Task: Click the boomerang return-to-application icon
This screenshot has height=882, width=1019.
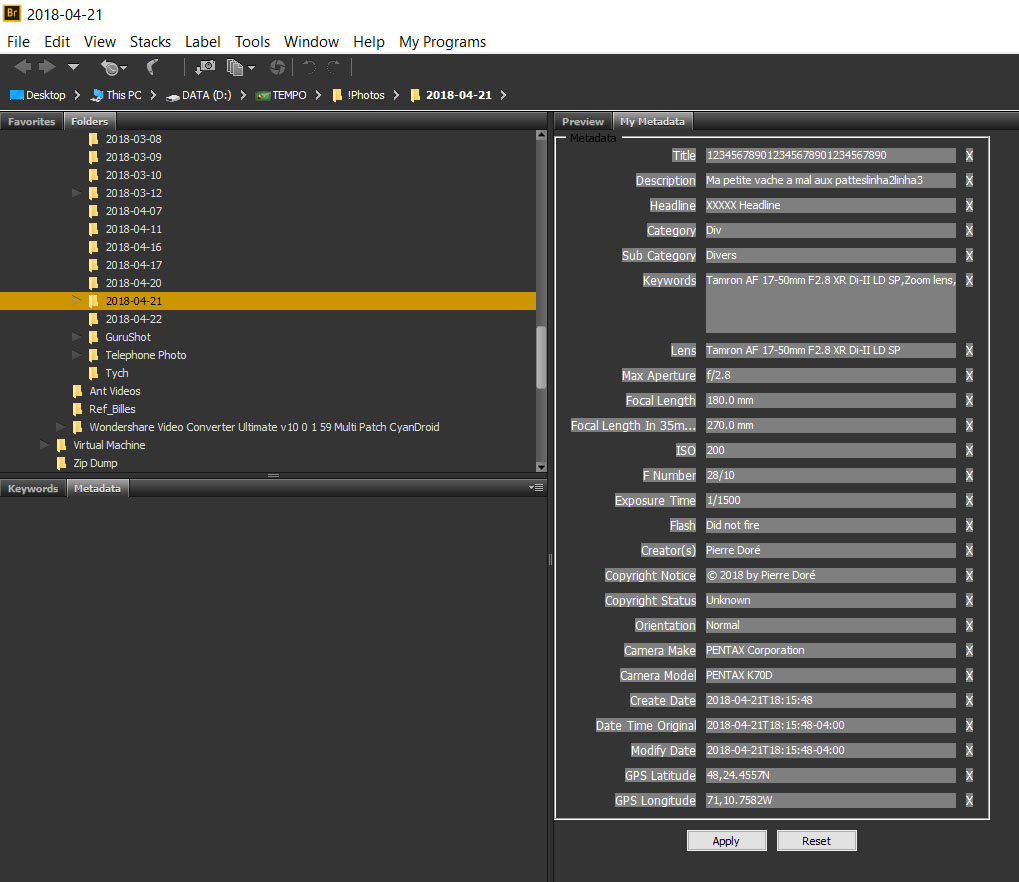Action: point(153,67)
